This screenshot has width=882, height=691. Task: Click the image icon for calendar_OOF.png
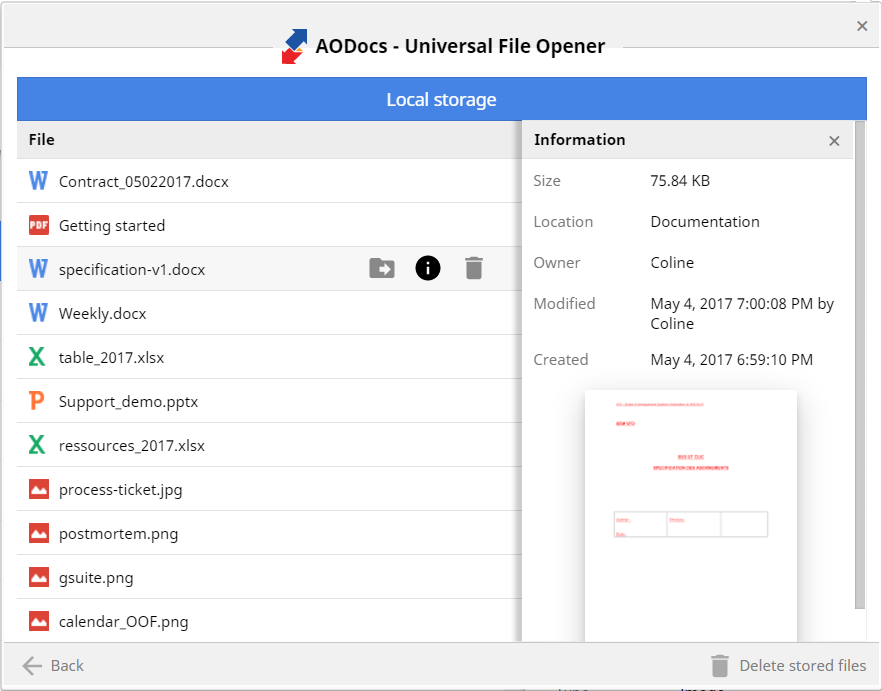[x=39, y=621]
